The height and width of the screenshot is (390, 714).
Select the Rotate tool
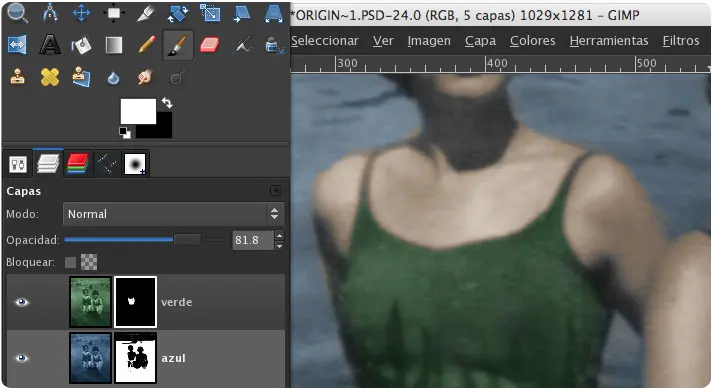178,13
